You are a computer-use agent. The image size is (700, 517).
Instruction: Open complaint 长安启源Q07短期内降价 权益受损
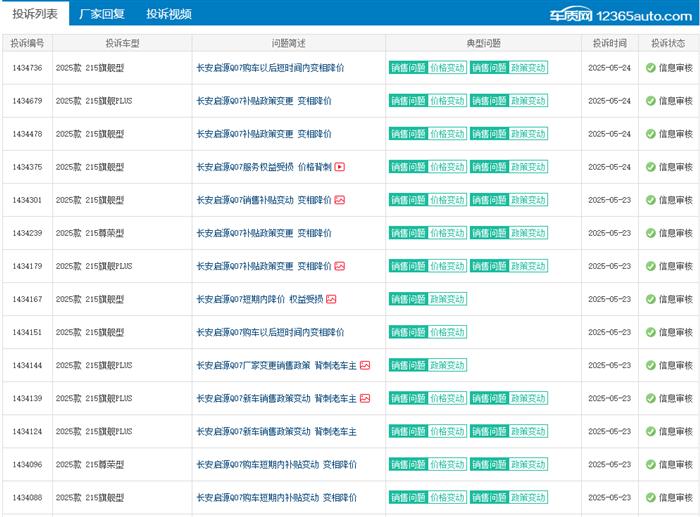point(260,299)
